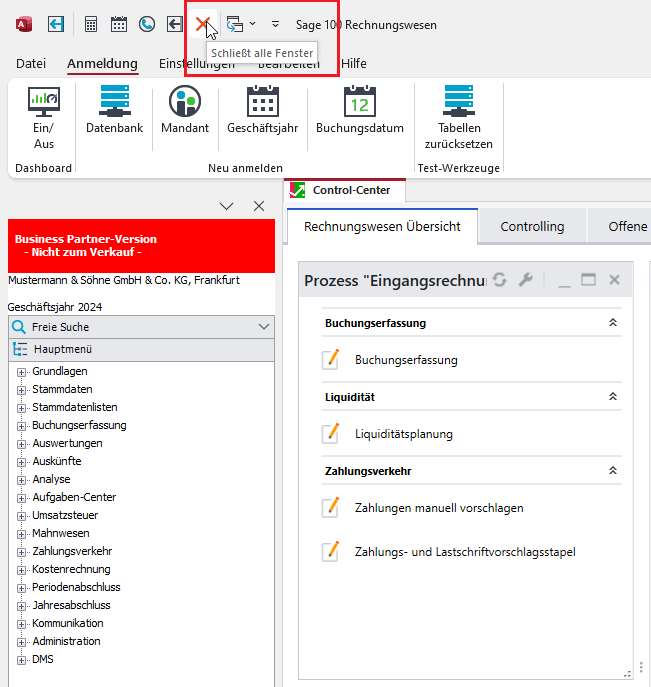
Task: Collapse the Liquidität section chevrons
Action: (612, 397)
